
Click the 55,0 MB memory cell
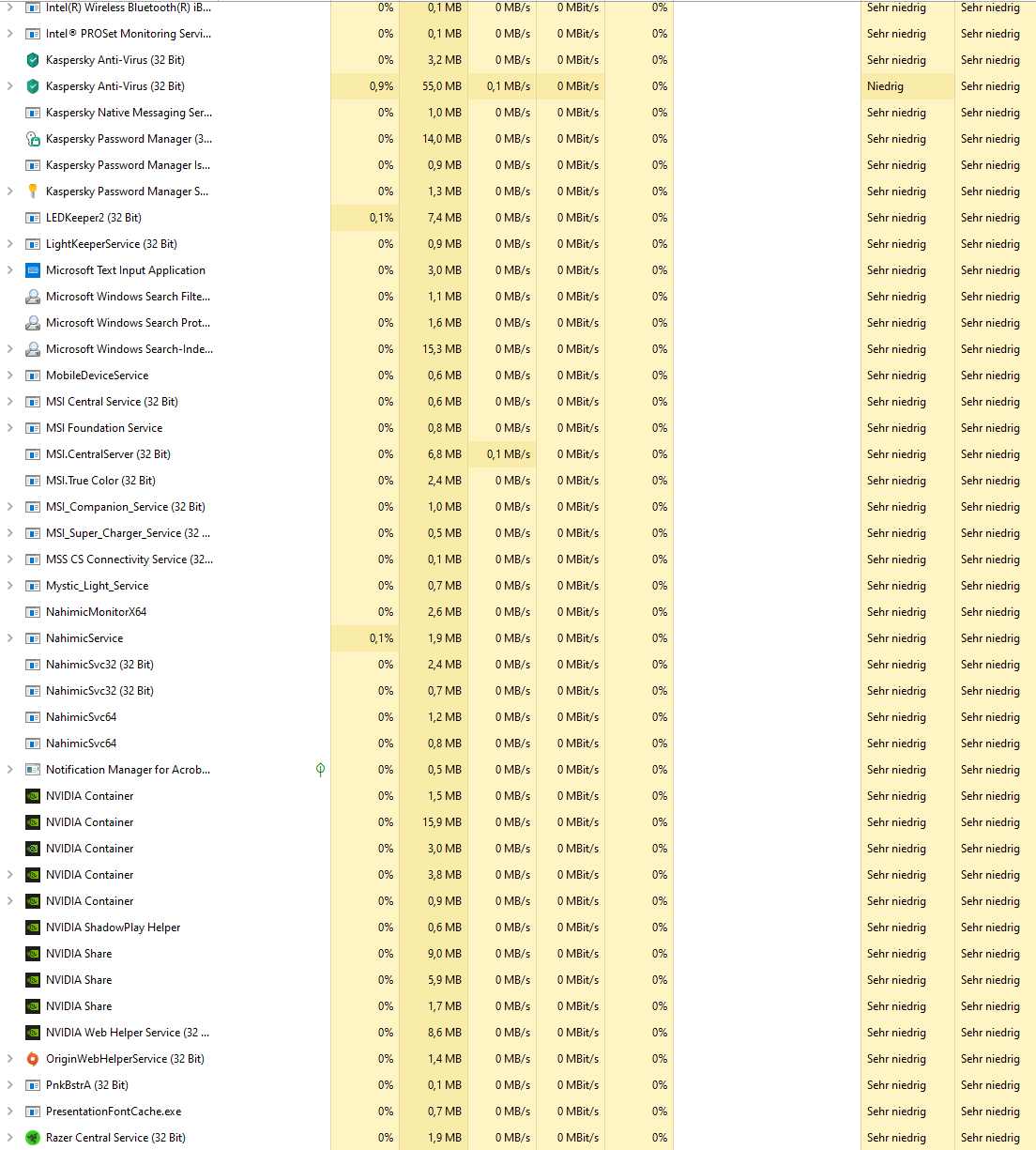pyautogui.click(x=434, y=86)
